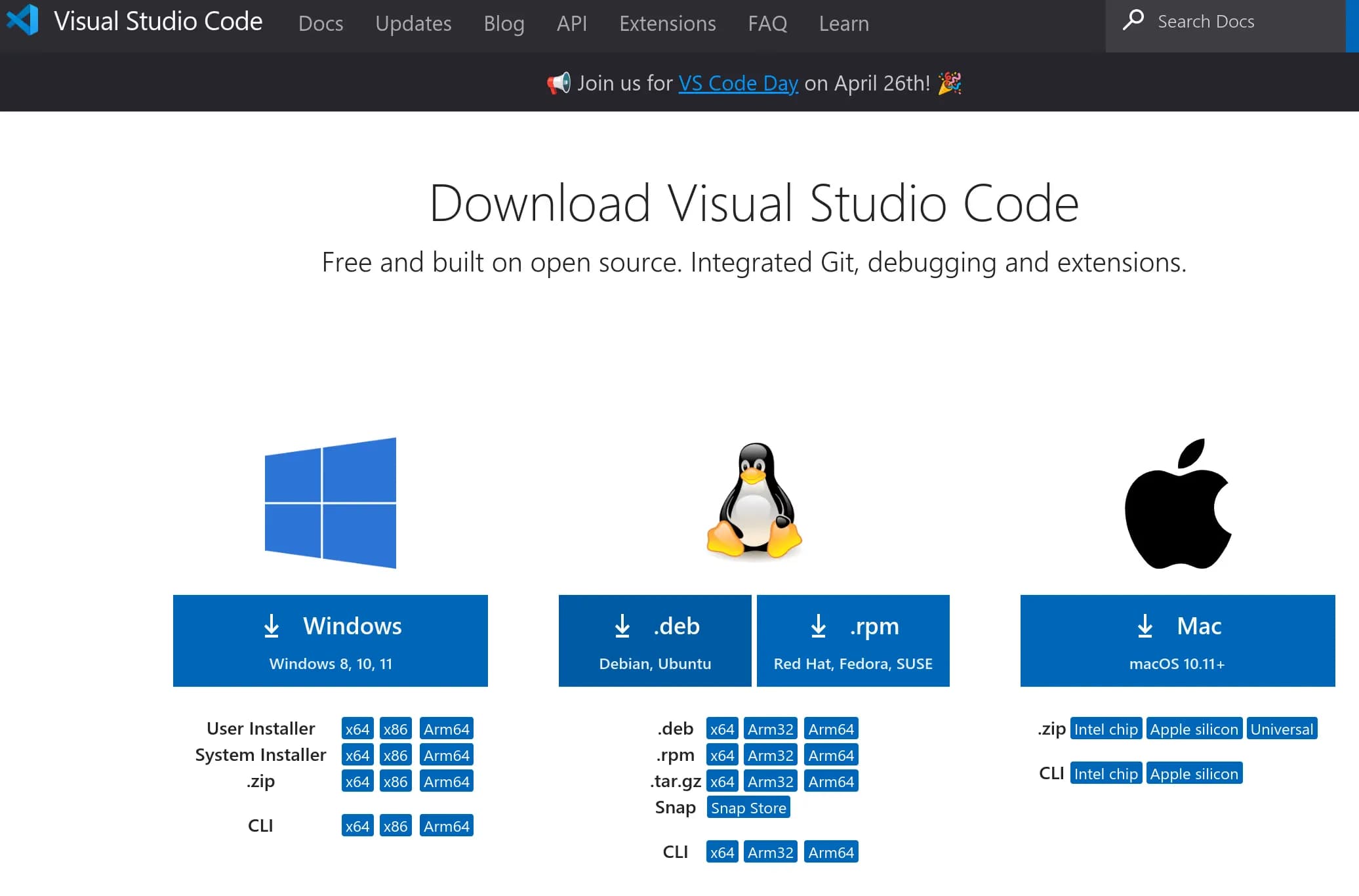Click the Visual Studio Code logo icon
Image resolution: width=1359 pixels, height=896 pixels.
point(23,20)
